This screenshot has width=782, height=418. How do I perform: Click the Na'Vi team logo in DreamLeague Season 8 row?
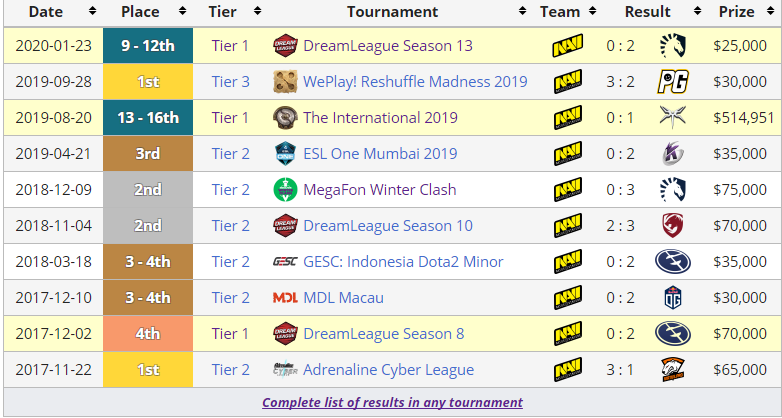[x=568, y=334]
